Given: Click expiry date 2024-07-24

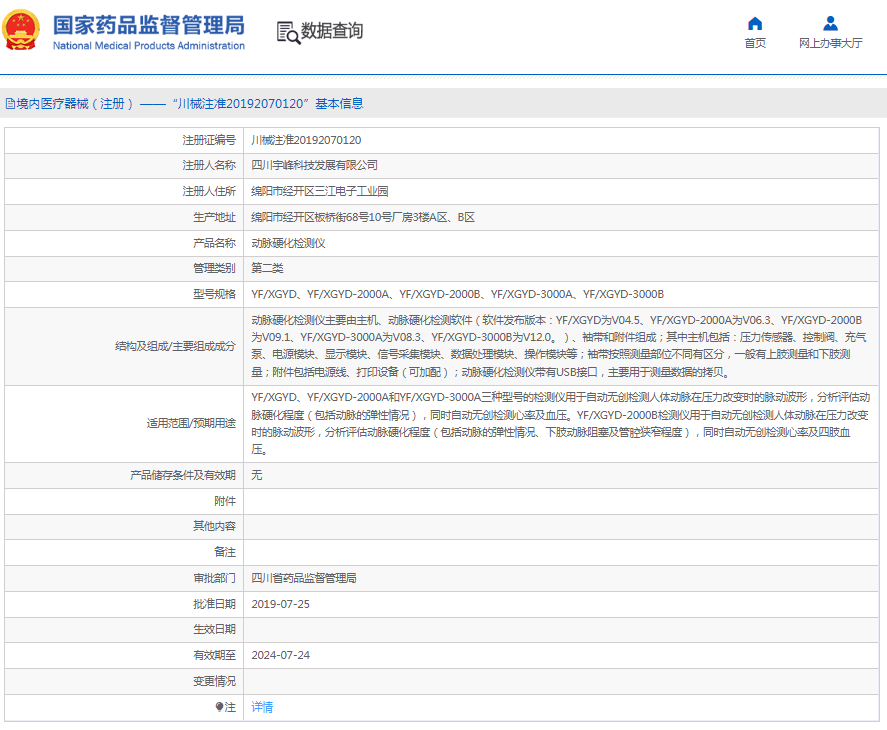Looking at the screenshot, I should click(280, 655).
